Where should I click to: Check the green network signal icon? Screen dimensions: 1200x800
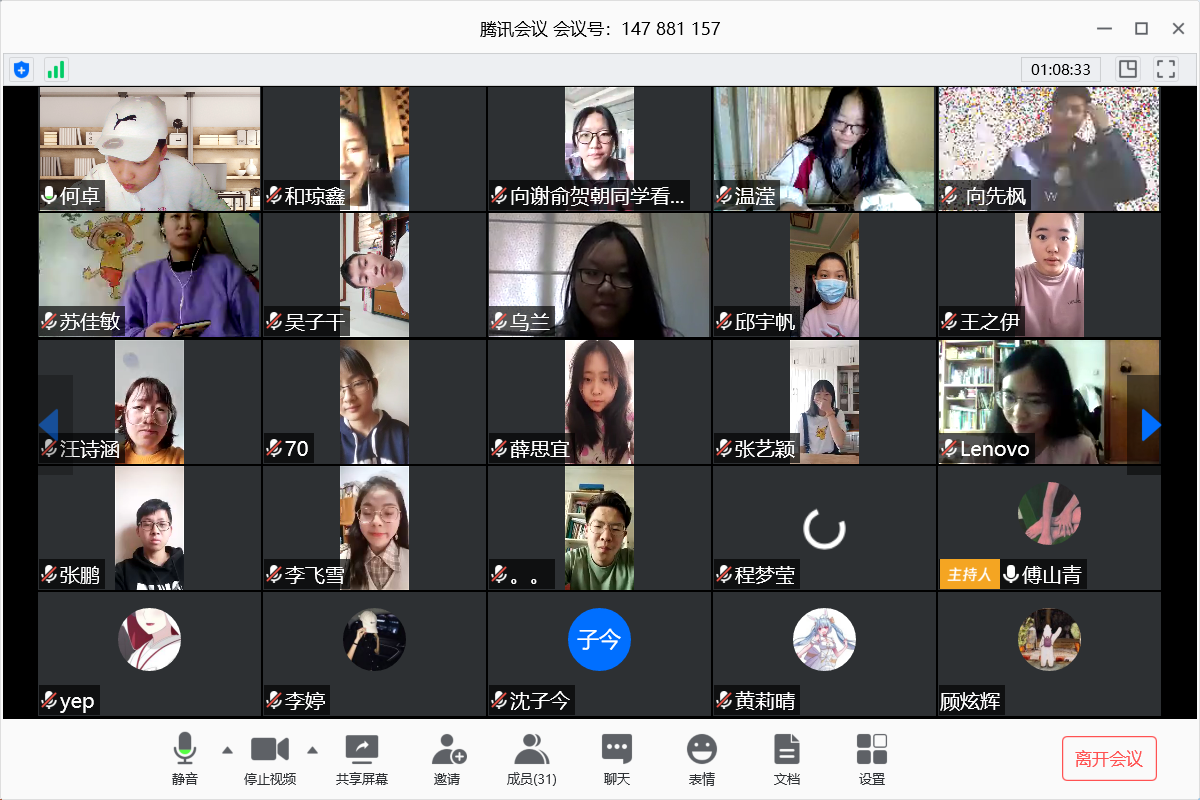pyautogui.click(x=56, y=69)
